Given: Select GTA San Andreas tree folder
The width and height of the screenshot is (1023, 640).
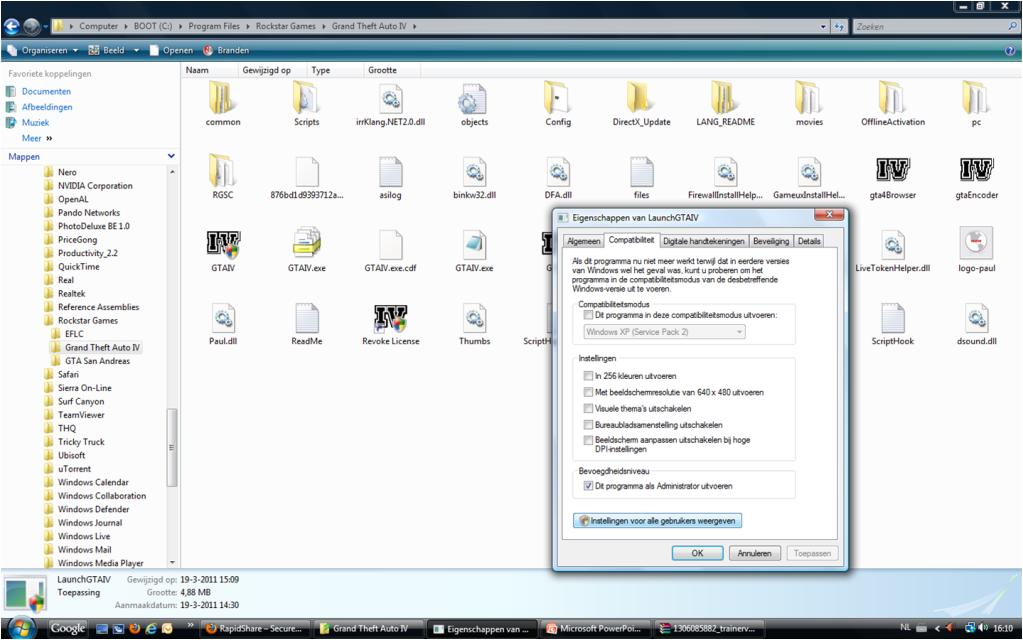Looking at the screenshot, I should 97,361.
